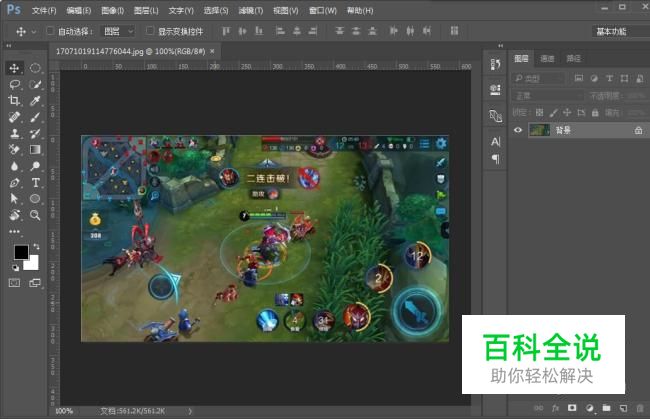Hide the 背景 layer with eye icon
The height and width of the screenshot is (419, 650).
point(518,130)
